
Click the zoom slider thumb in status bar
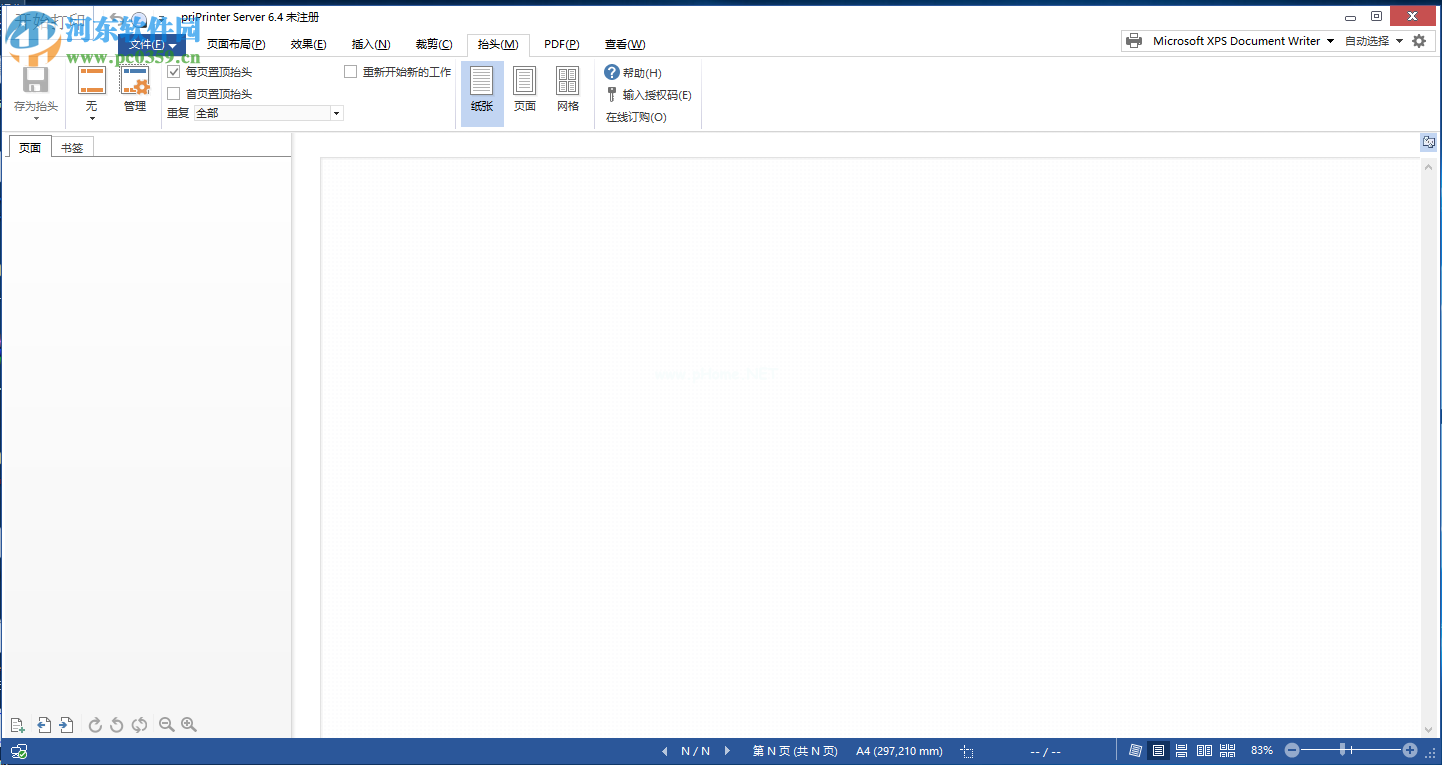point(1343,750)
